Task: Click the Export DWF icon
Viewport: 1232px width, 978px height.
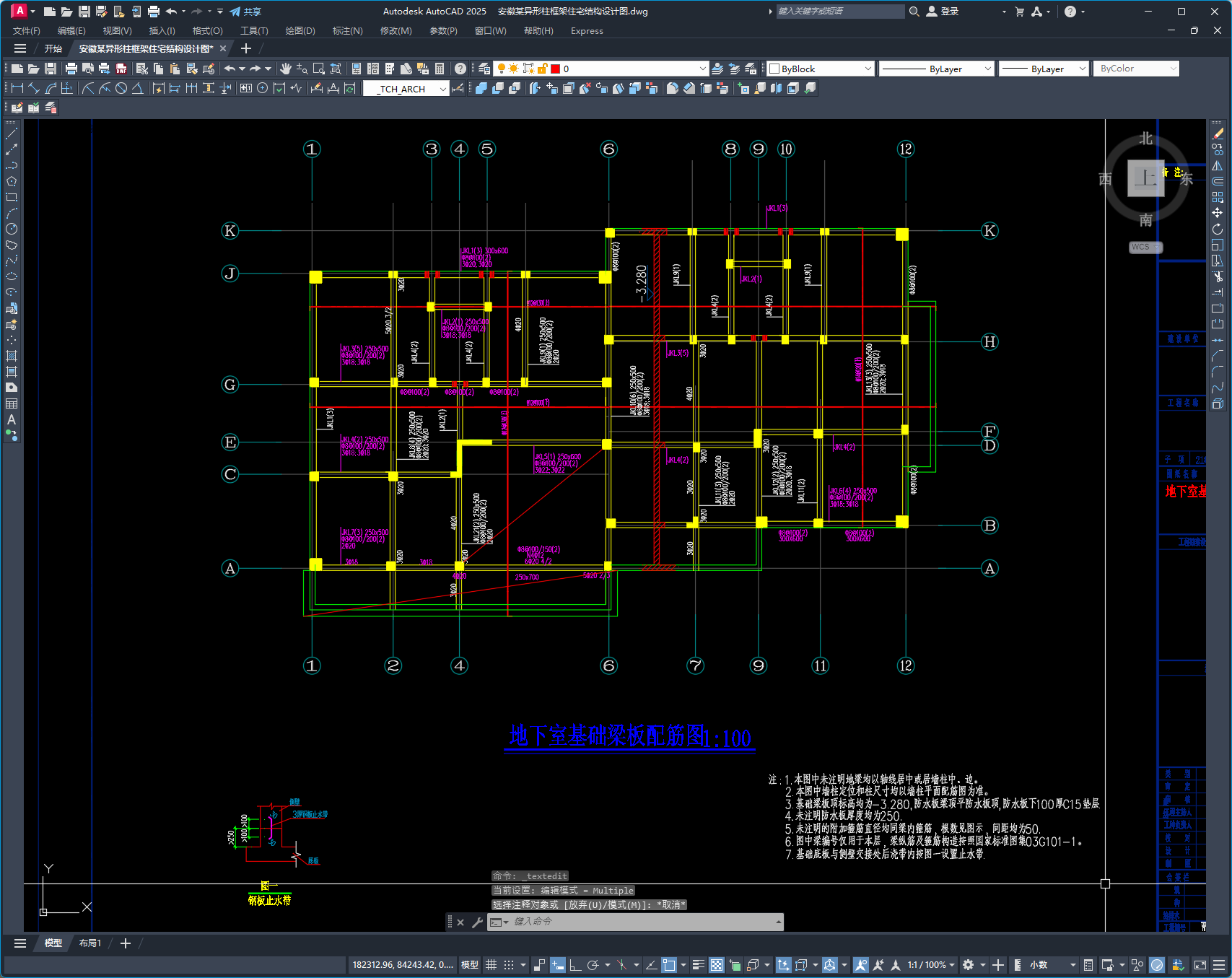Action: pyautogui.click(x=121, y=69)
